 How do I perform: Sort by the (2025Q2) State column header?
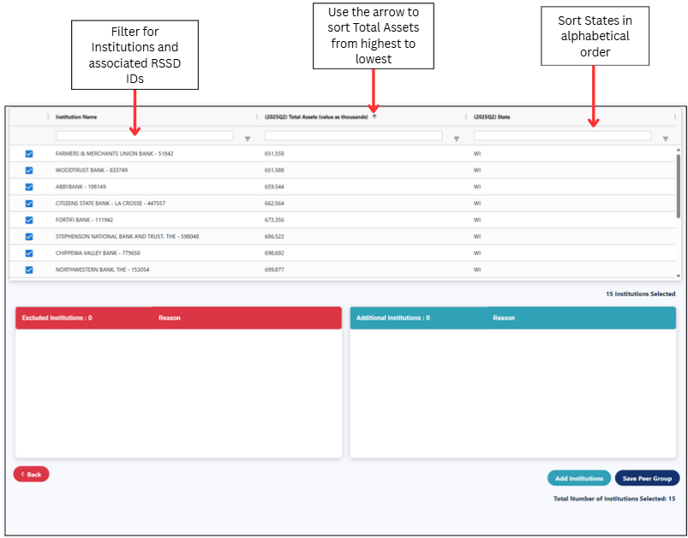click(x=492, y=117)
